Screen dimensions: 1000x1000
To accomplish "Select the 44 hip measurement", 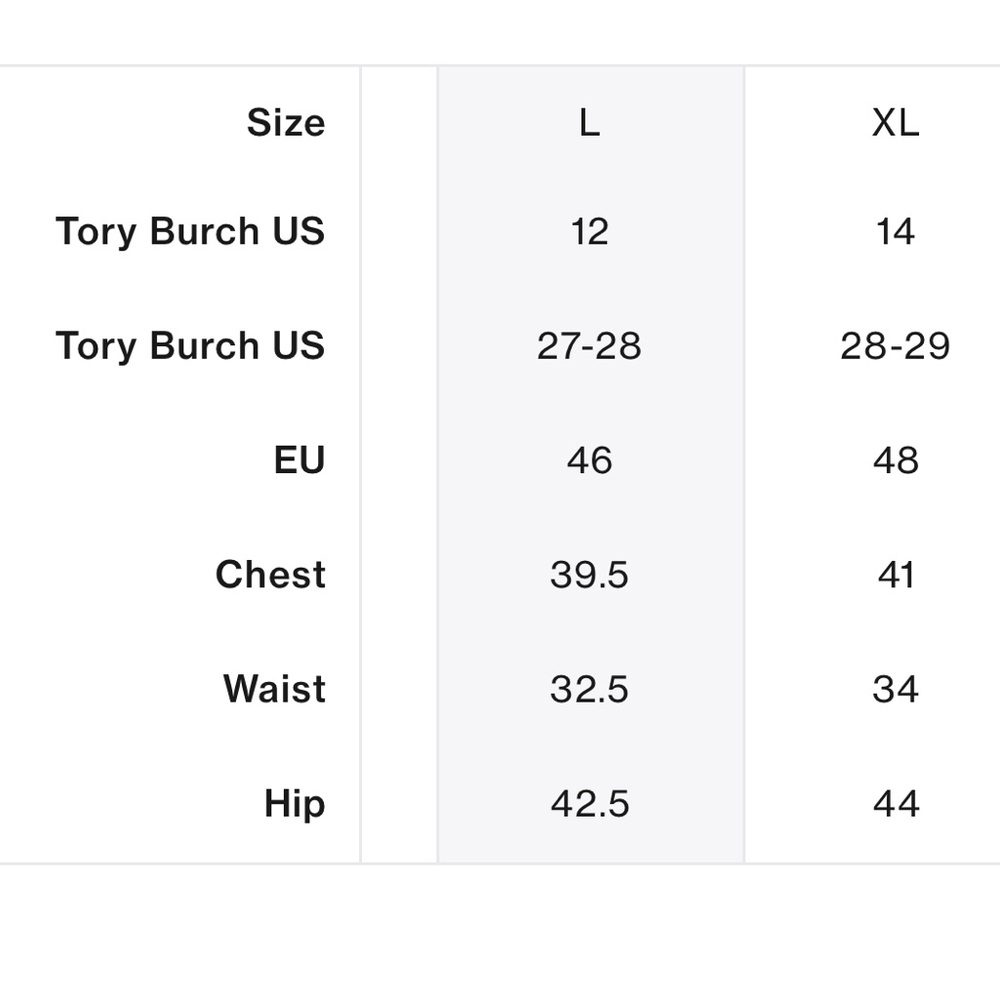I will tap(895, 803).
